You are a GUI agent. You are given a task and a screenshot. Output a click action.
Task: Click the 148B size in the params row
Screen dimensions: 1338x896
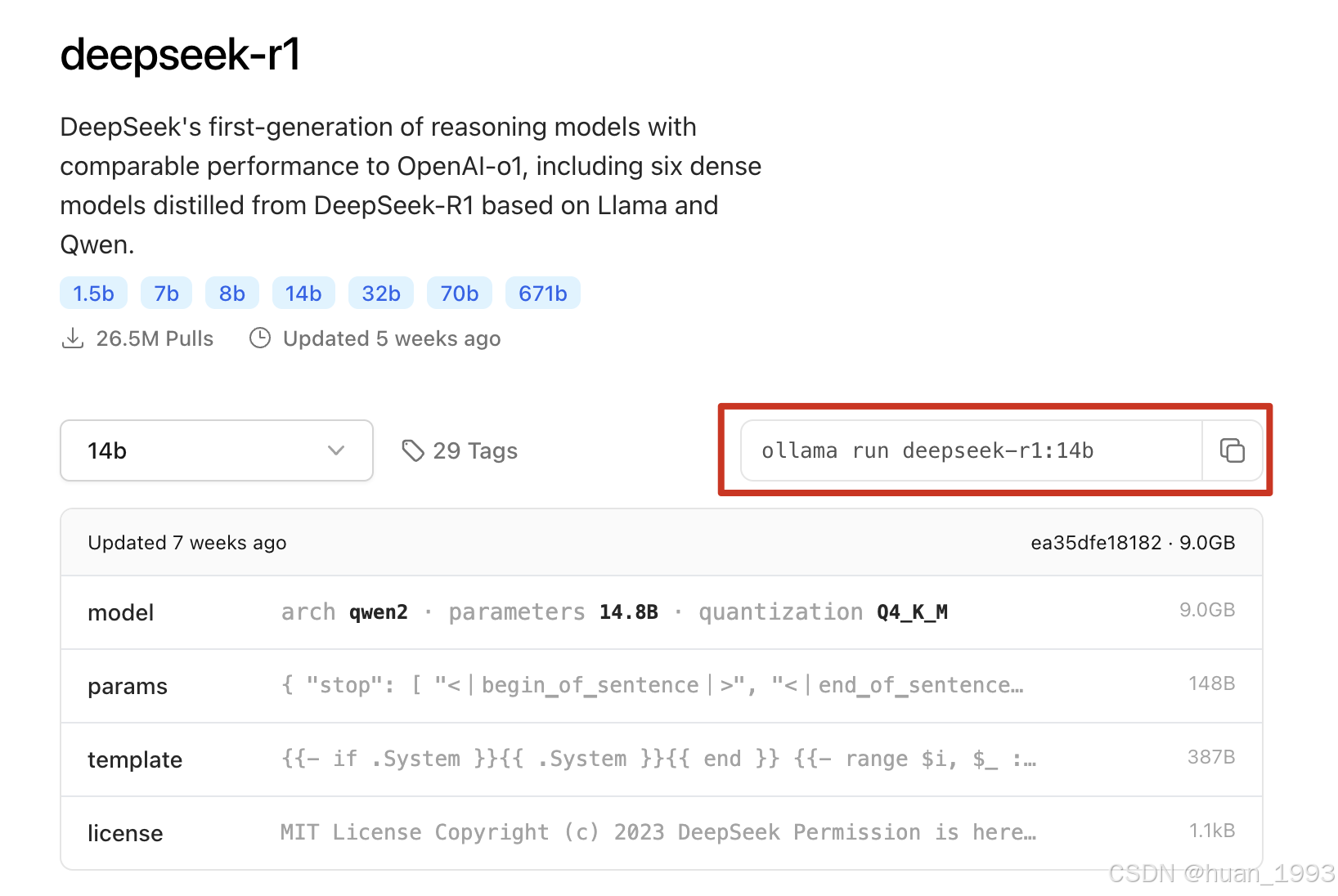[1211, 683]
